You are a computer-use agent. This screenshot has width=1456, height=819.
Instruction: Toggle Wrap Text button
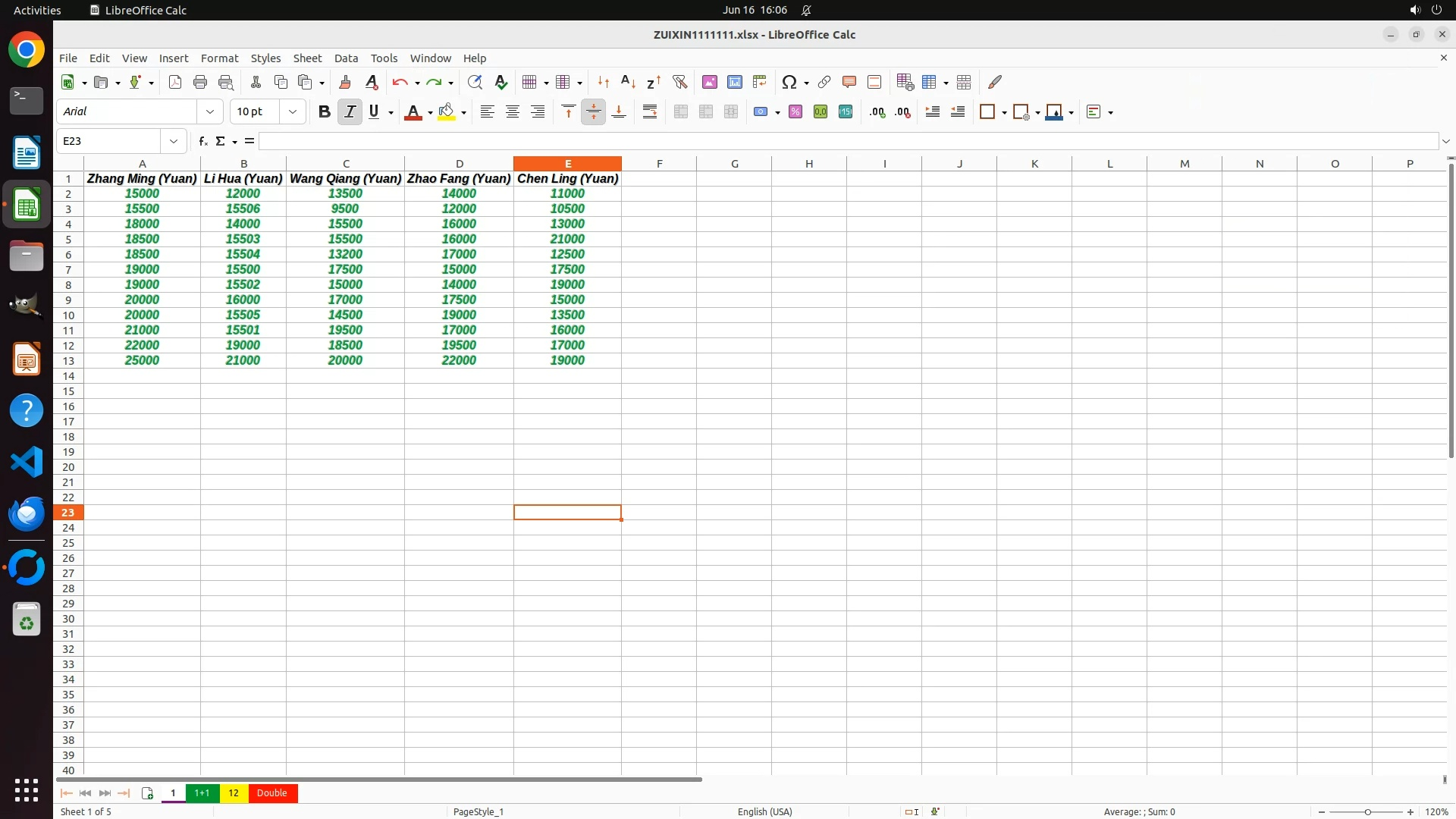pos(650,112)
